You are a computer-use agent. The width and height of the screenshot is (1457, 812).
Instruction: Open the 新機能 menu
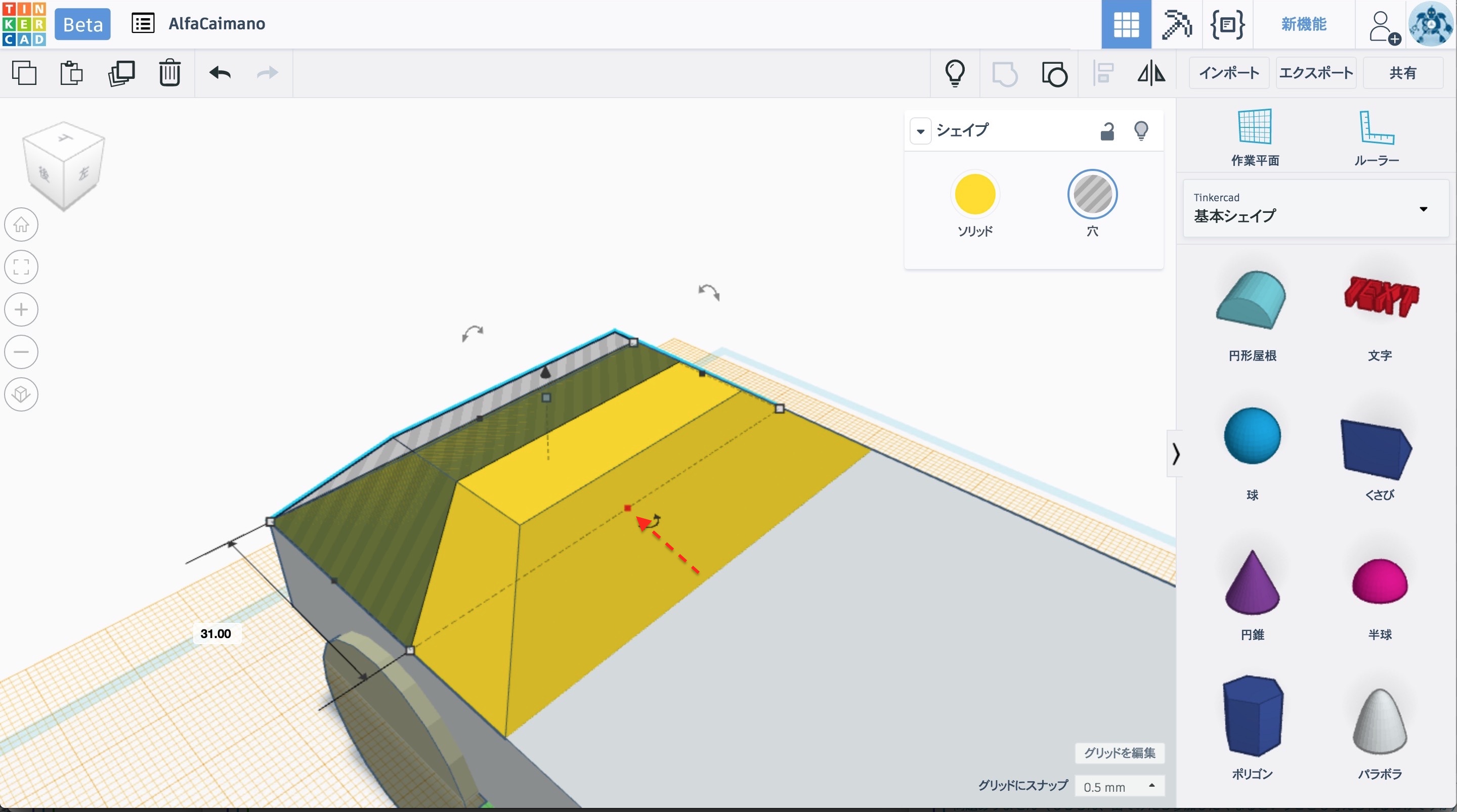point(1303,24)
